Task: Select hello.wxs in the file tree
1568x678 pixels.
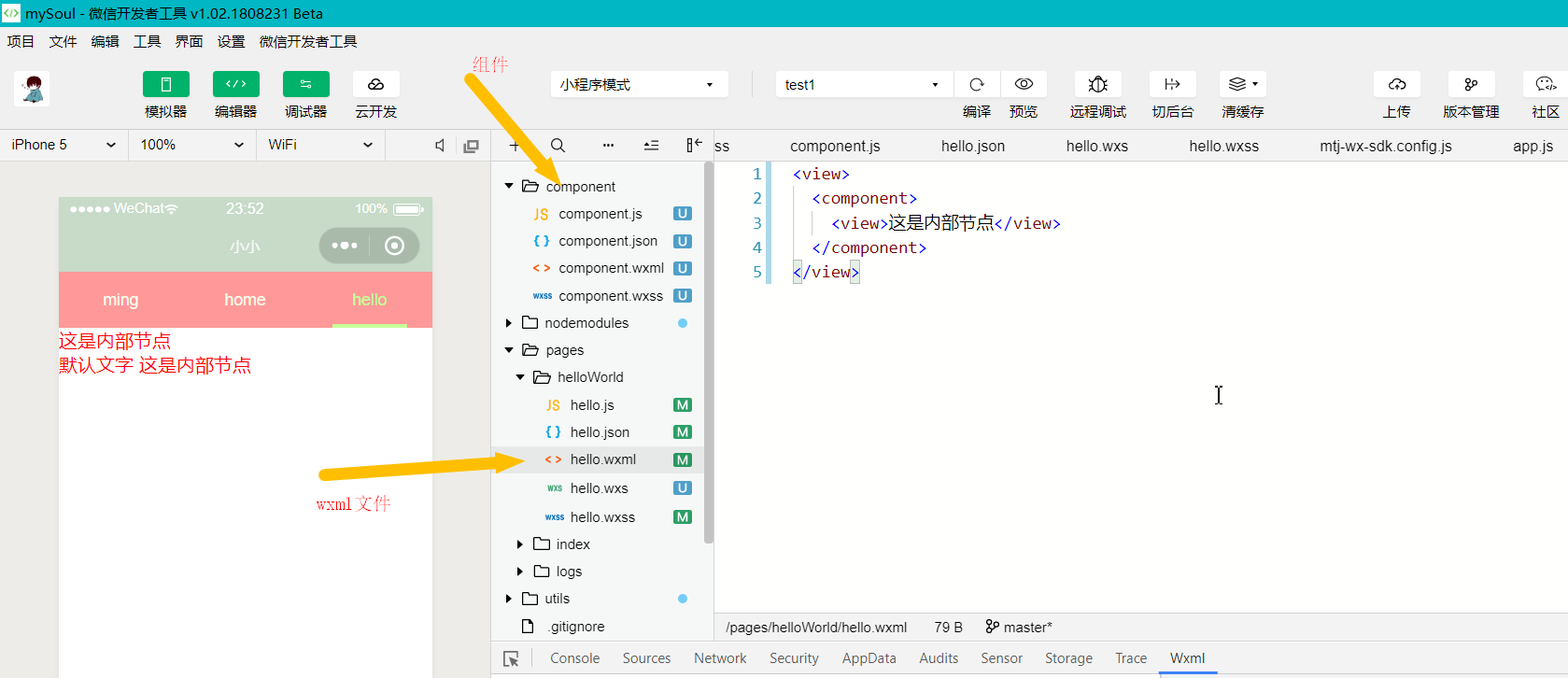Action: tap(598, 488)
